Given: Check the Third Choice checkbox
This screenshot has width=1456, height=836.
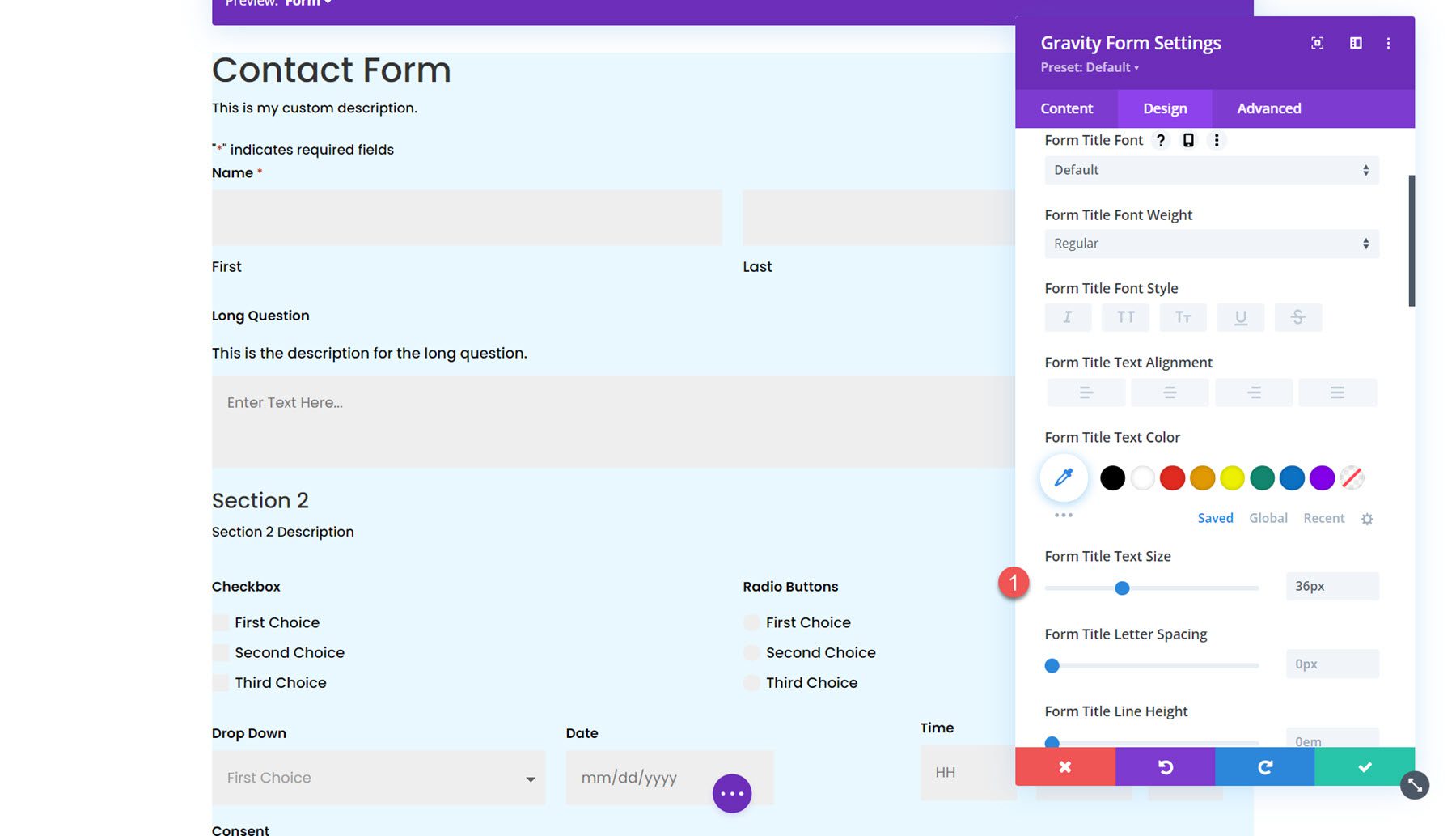Looking at the screenshot, I should click(219, 682).
